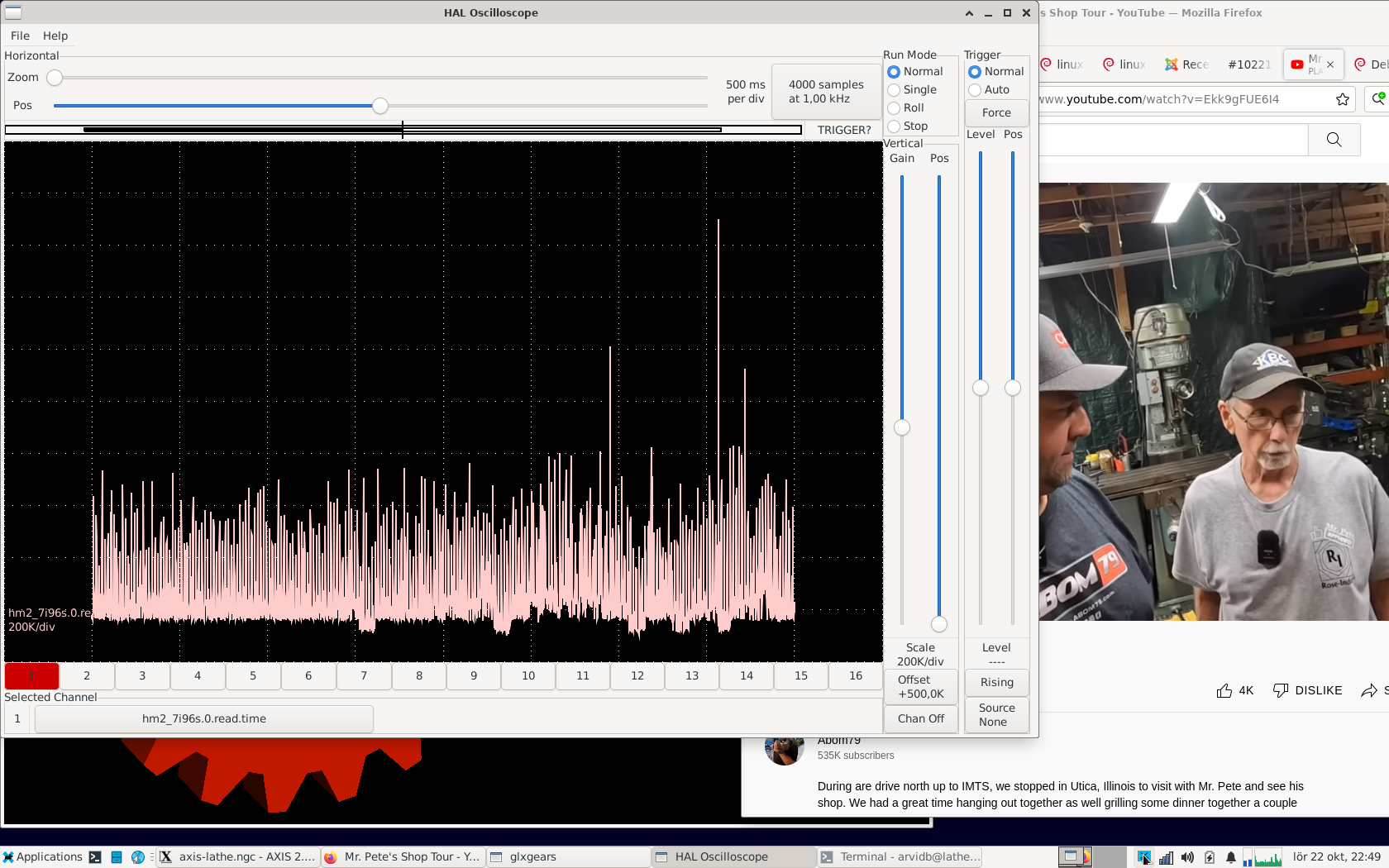Launch the terminal icon in the taskbar panel
The image size is (1389, 868).
click(95, 857)
